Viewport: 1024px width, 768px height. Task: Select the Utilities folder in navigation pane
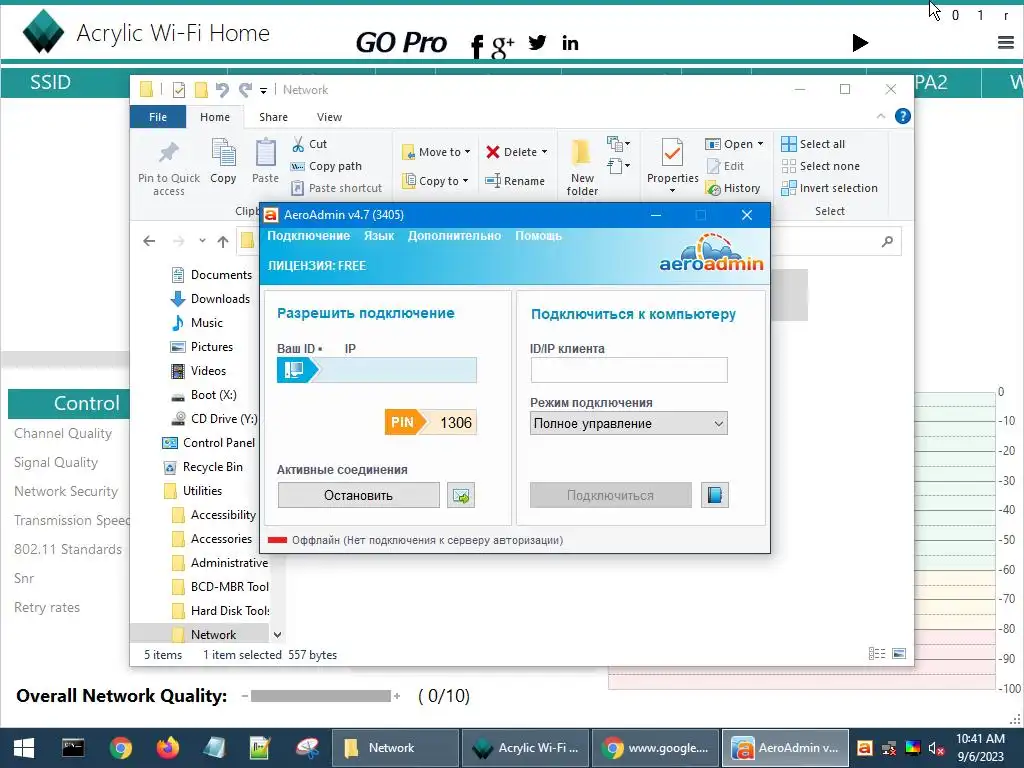click(193, 491)
